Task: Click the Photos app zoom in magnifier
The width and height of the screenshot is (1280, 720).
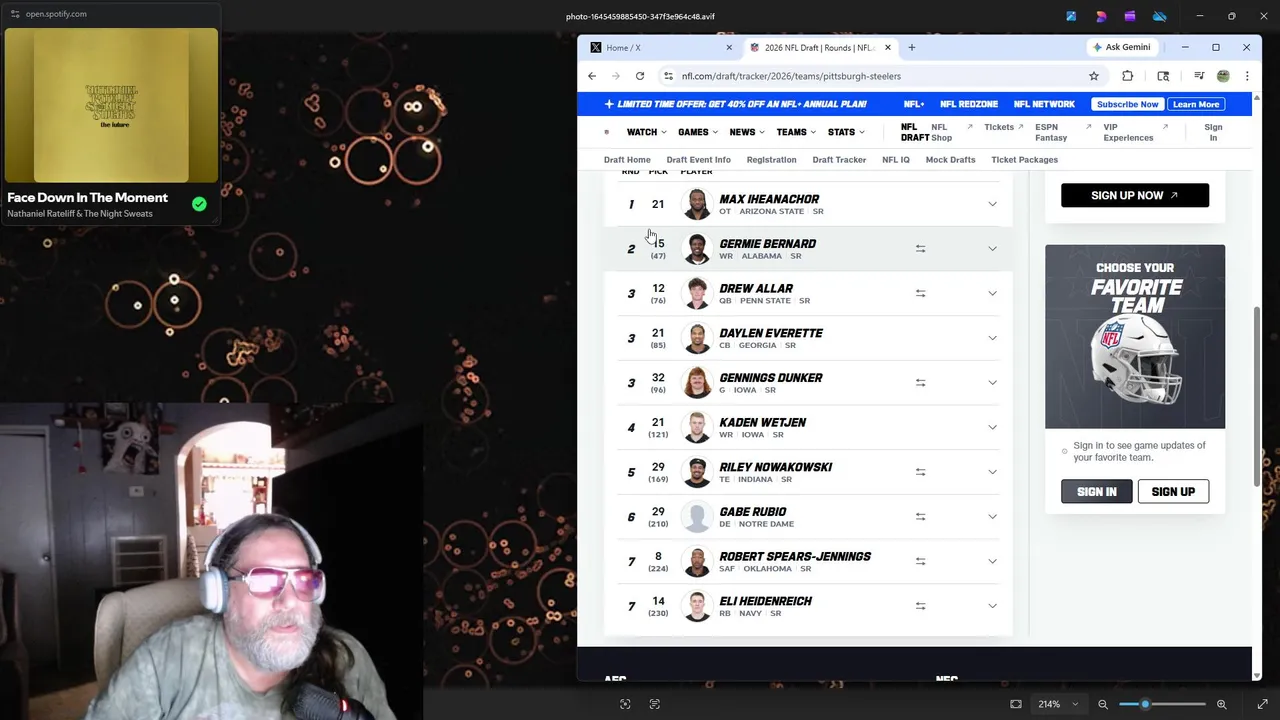Action: tap(1221, 704)
